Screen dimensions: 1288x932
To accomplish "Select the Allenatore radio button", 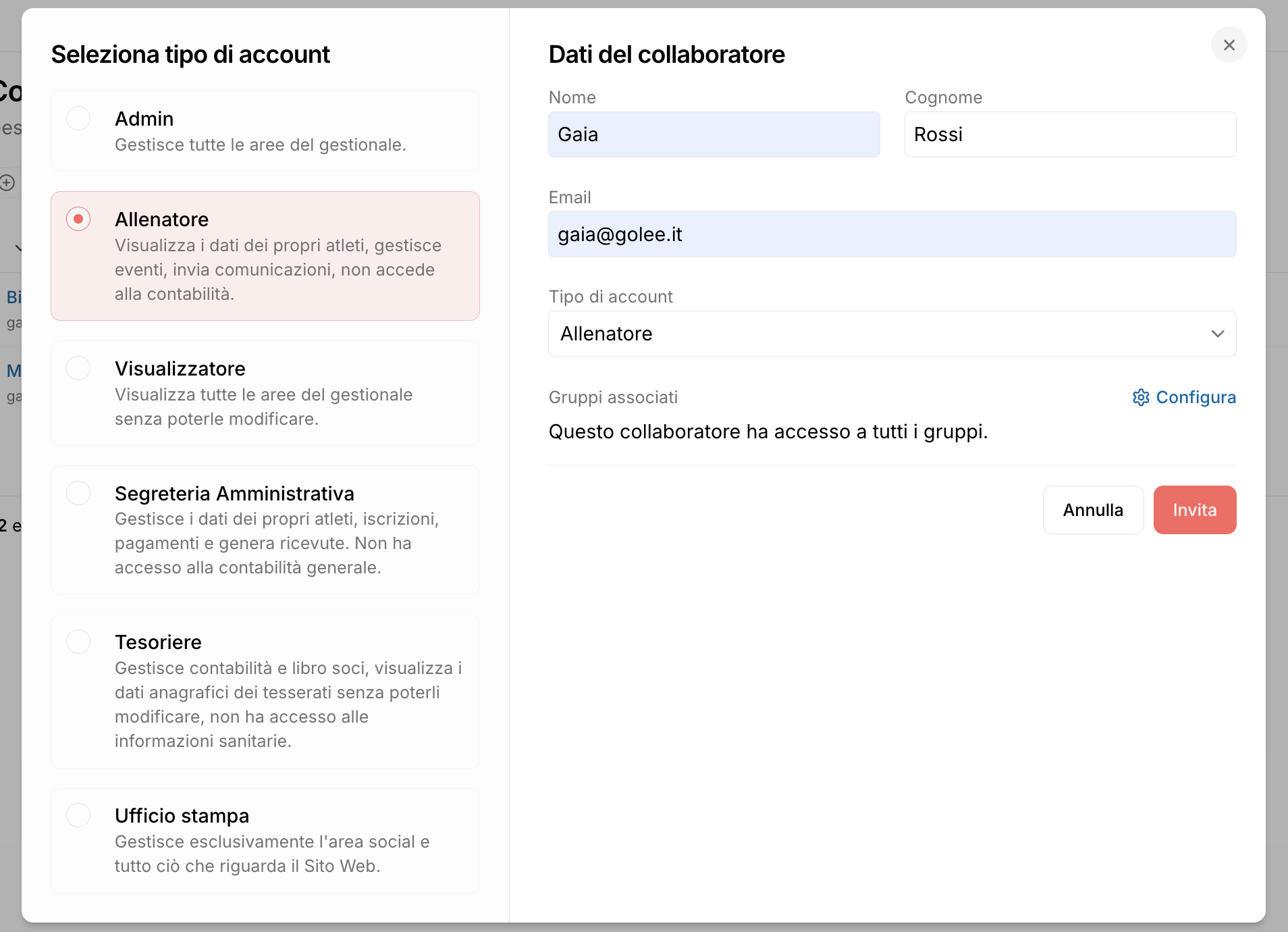I will (78, 219).
